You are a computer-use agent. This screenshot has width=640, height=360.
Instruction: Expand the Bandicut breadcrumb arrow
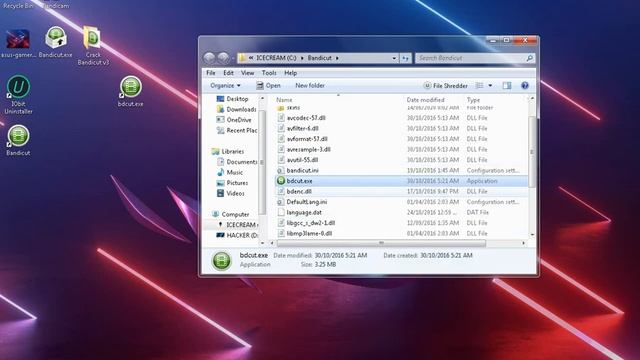coord(337,58)
